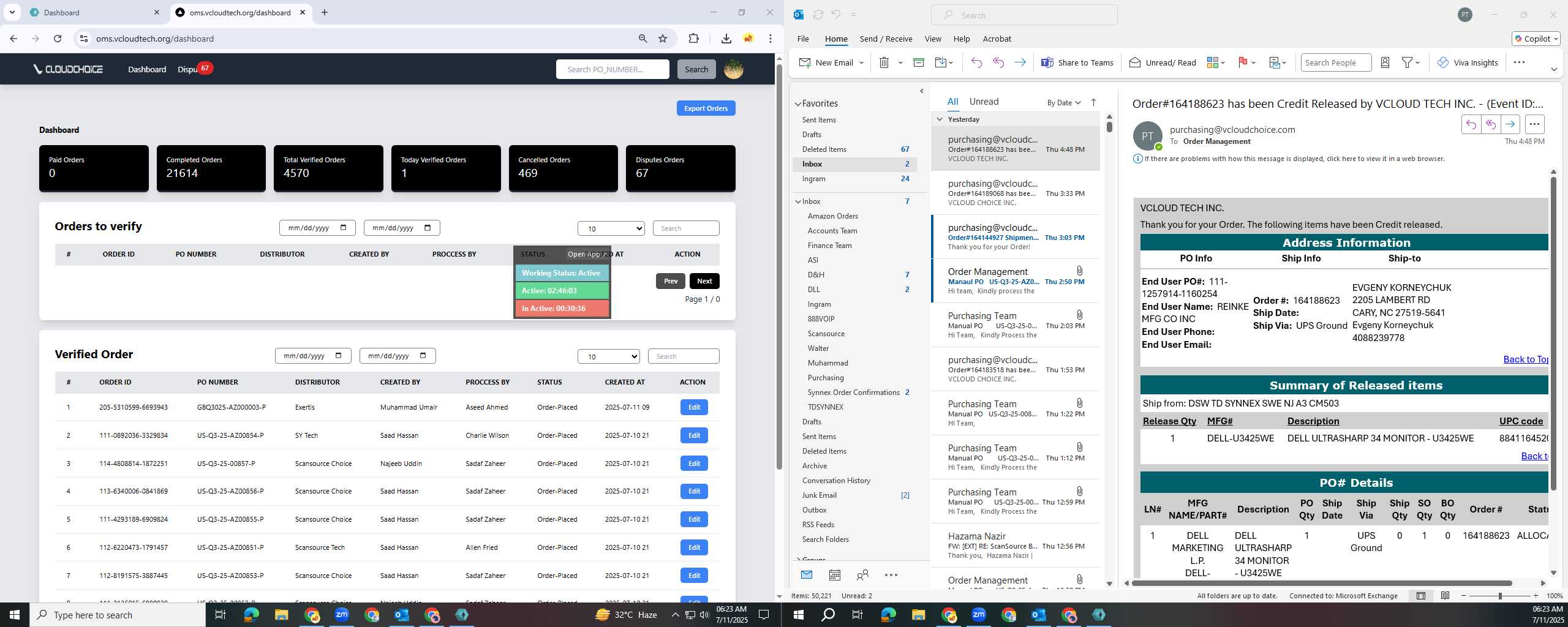Click the zoom in plus in Outlook status bar
Viewport: 1568px width, 627px height.
1536,596
